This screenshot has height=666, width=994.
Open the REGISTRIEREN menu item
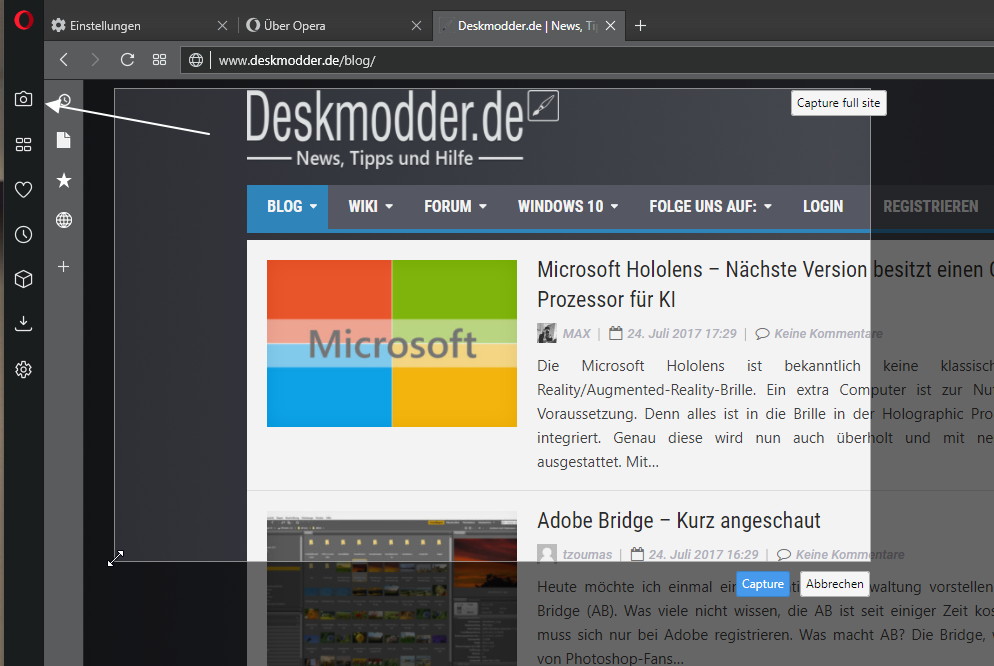(931, 207)
